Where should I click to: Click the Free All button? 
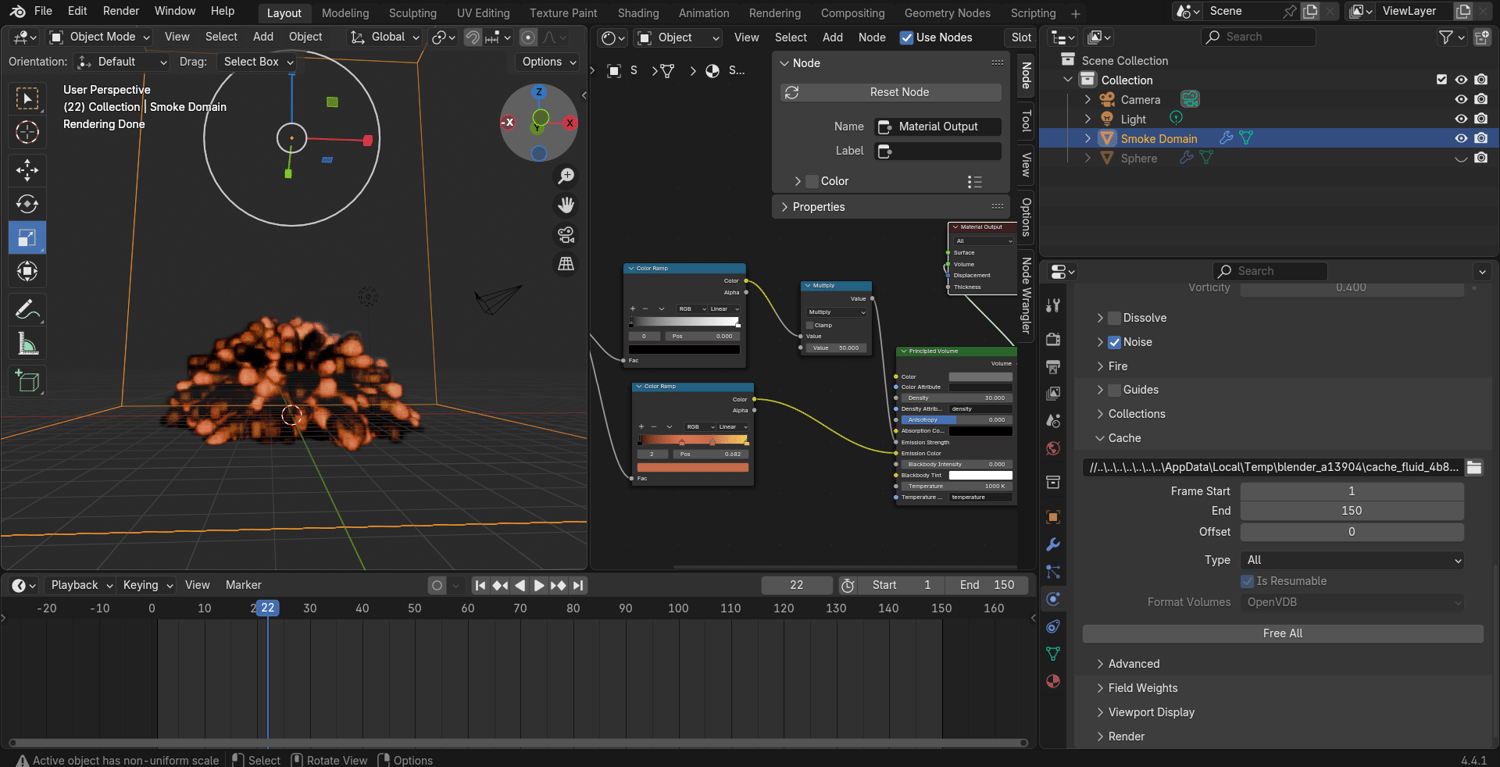coord(1282,633)
